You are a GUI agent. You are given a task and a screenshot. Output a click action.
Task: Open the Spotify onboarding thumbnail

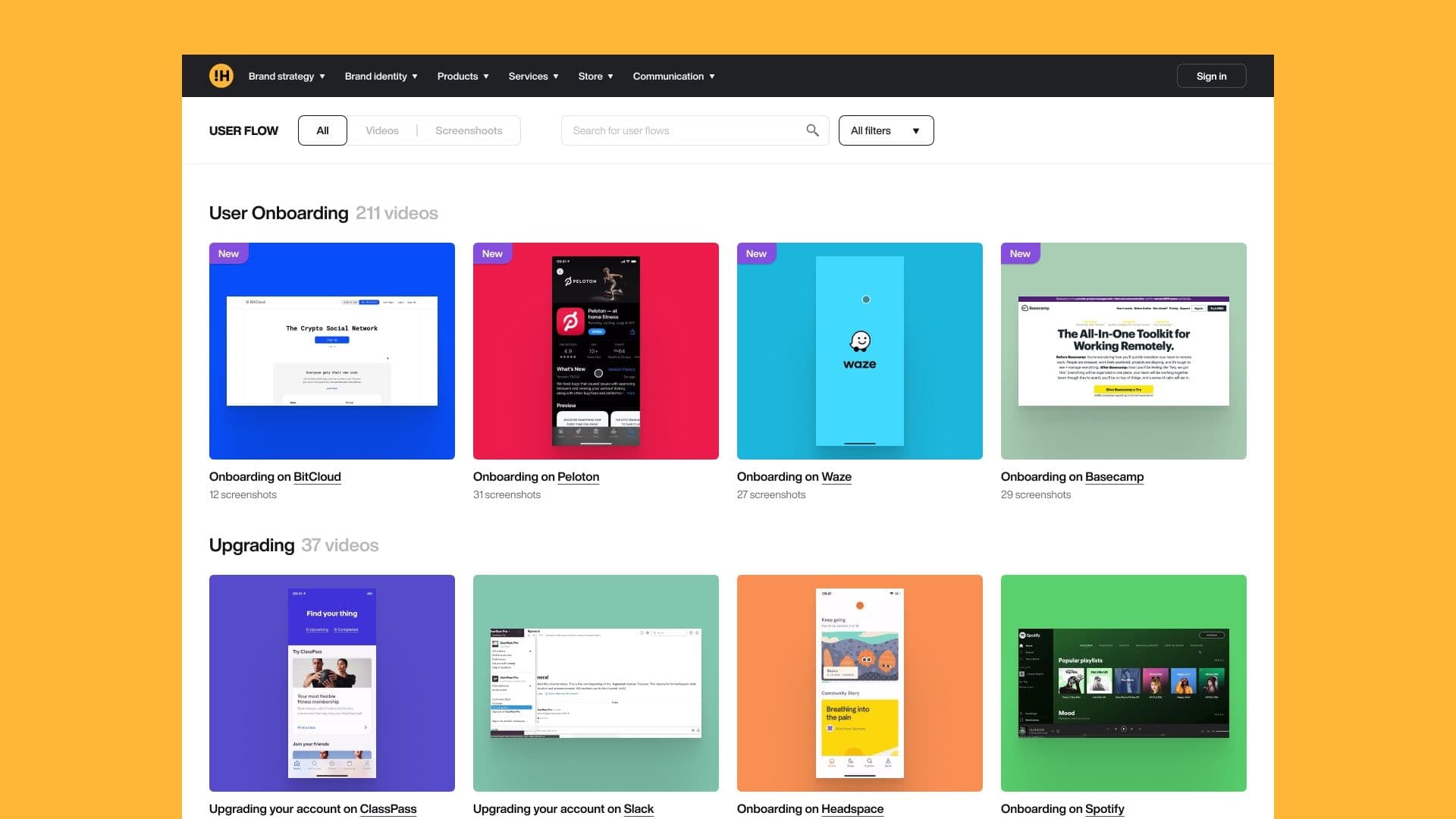[1124, 682]
